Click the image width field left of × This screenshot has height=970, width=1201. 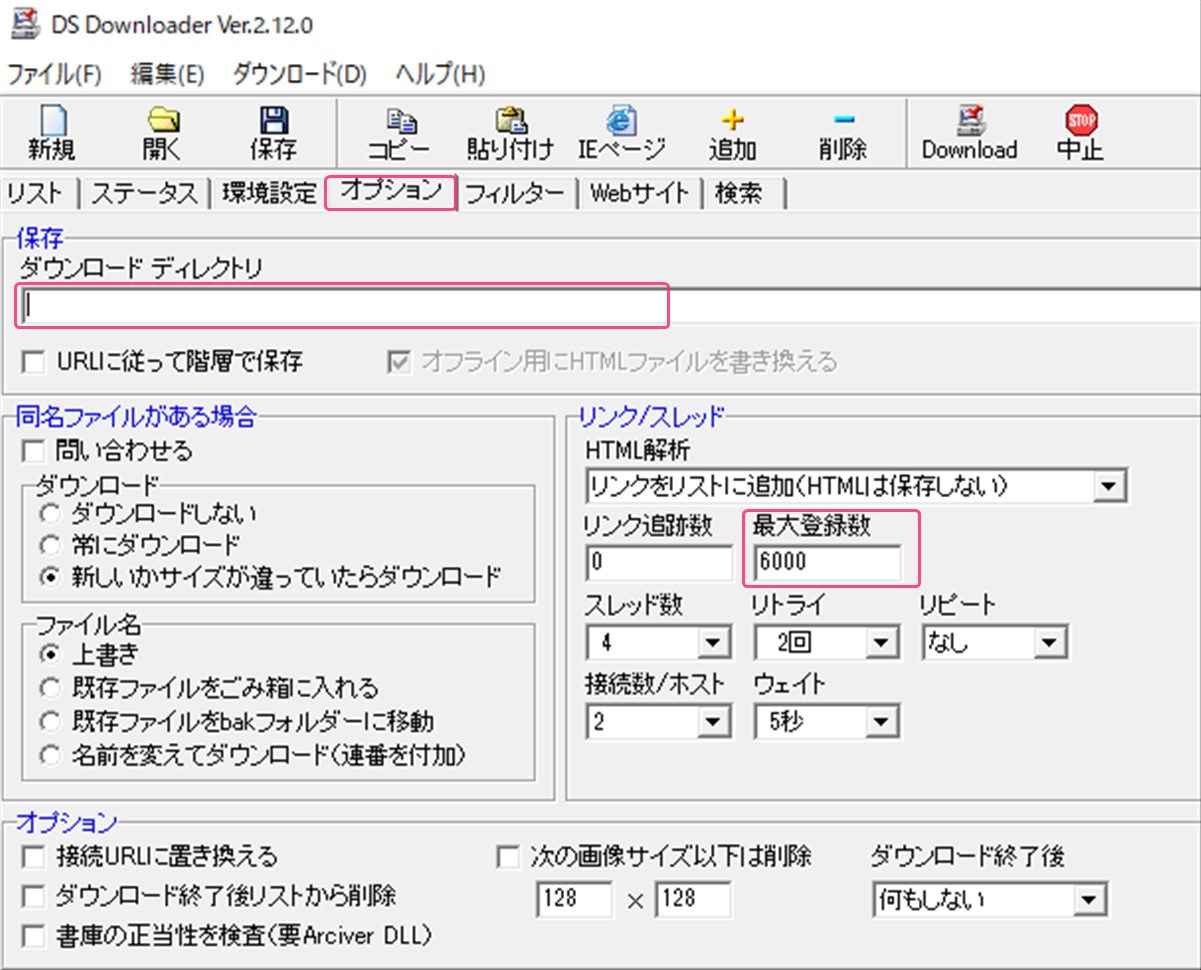tap(575, 899)
